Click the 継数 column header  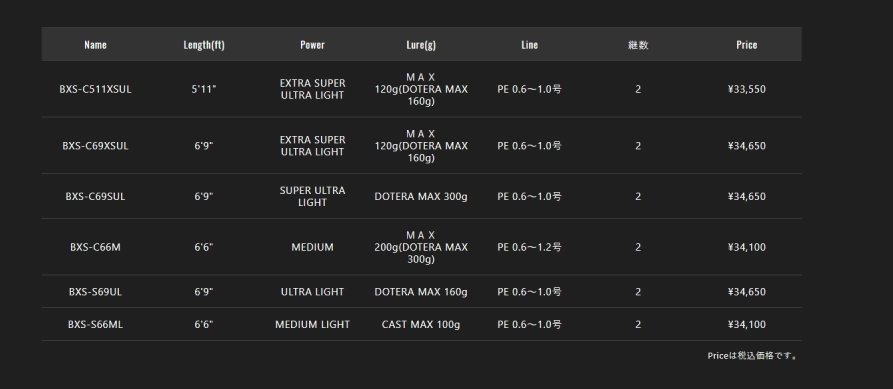638,45
